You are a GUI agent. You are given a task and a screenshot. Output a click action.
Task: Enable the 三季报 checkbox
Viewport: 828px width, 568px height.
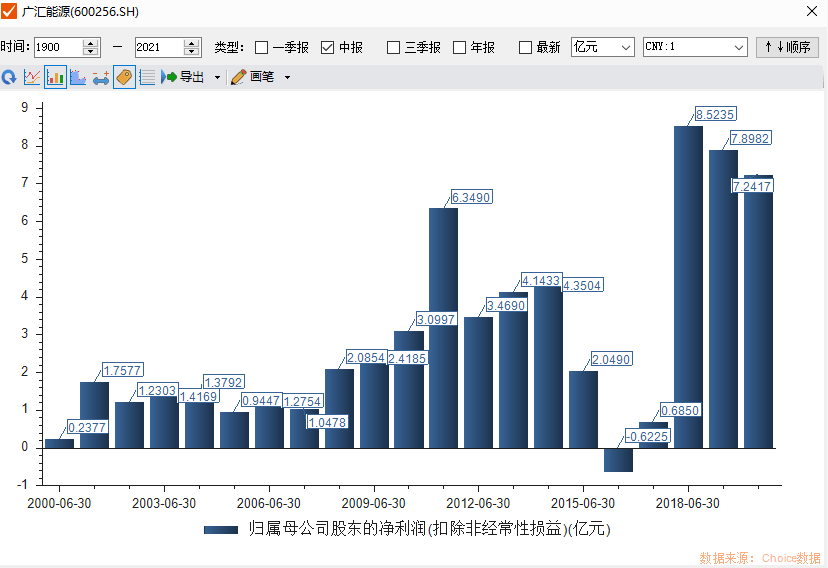393,48
